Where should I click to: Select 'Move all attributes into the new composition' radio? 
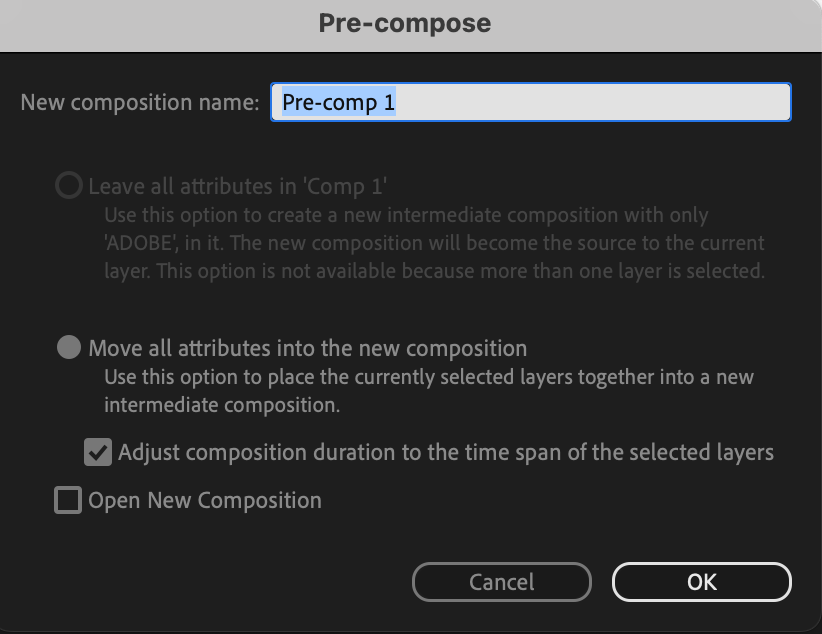click(x=68, y=348)
